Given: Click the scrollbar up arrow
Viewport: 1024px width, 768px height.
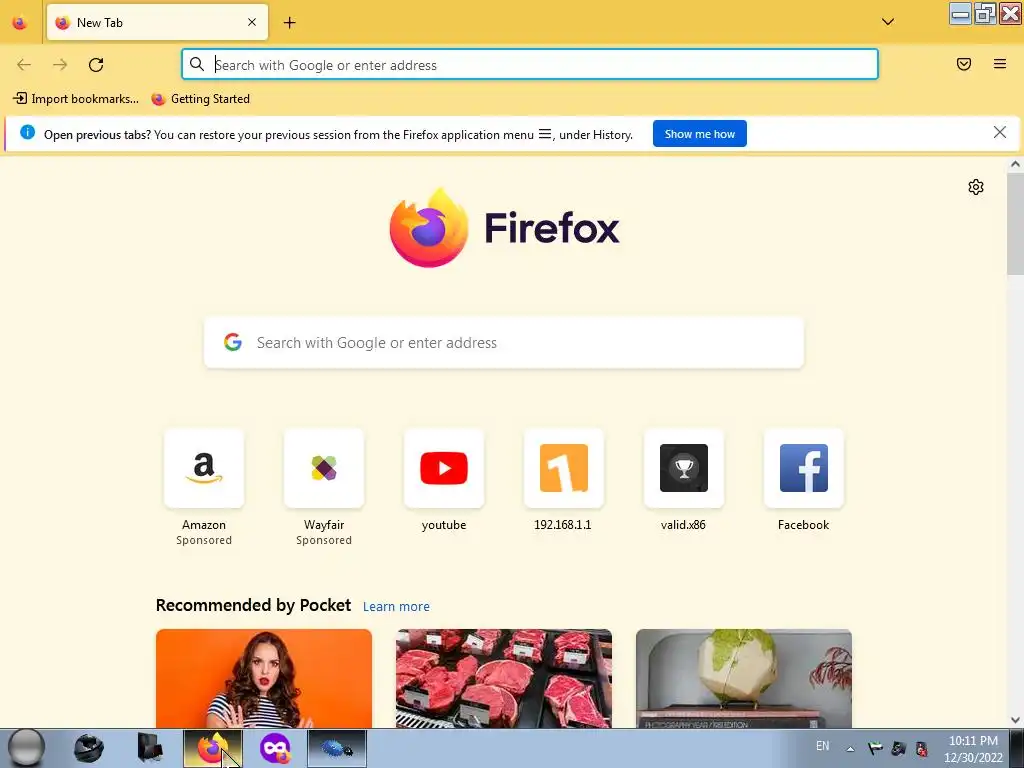Looking at the screenshot, I should 1015,165.
